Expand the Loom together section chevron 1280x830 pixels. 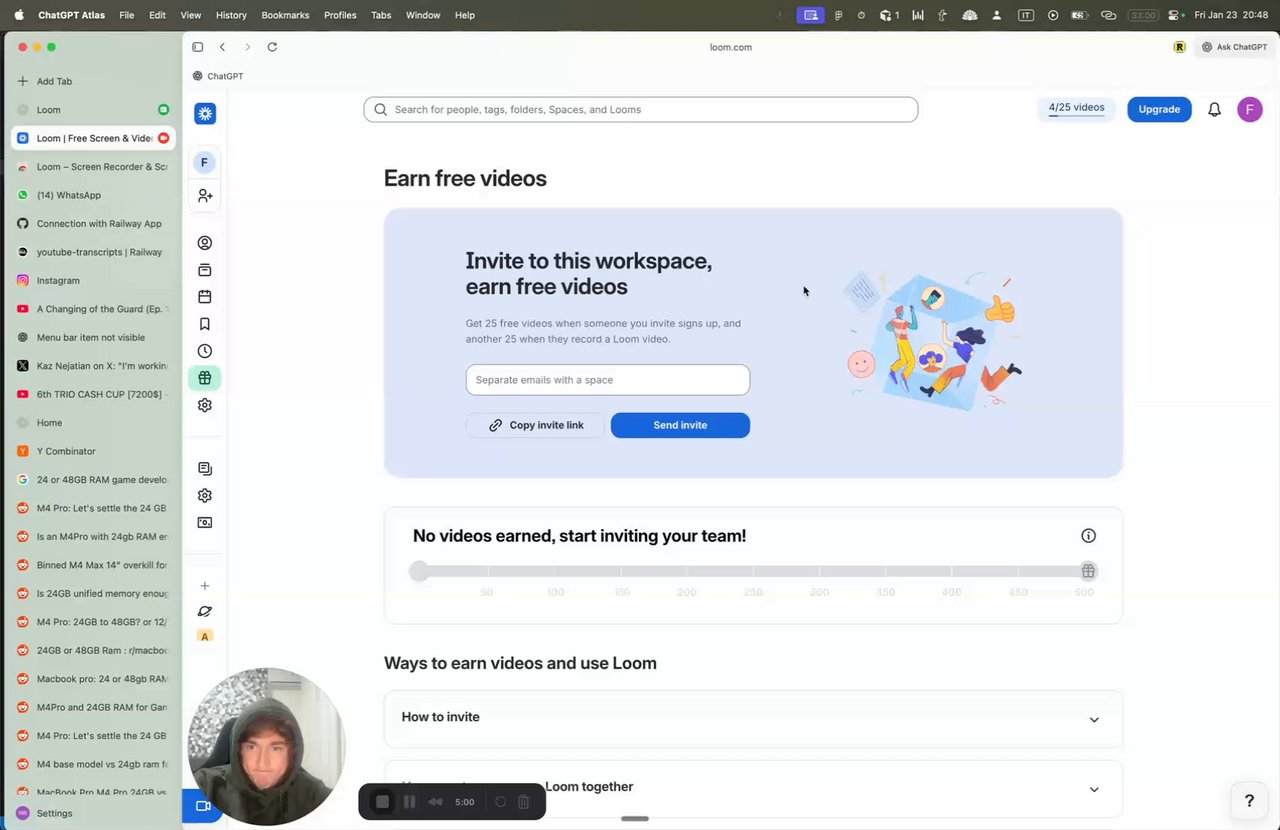pyautogui.click(x=1094, y=789)
